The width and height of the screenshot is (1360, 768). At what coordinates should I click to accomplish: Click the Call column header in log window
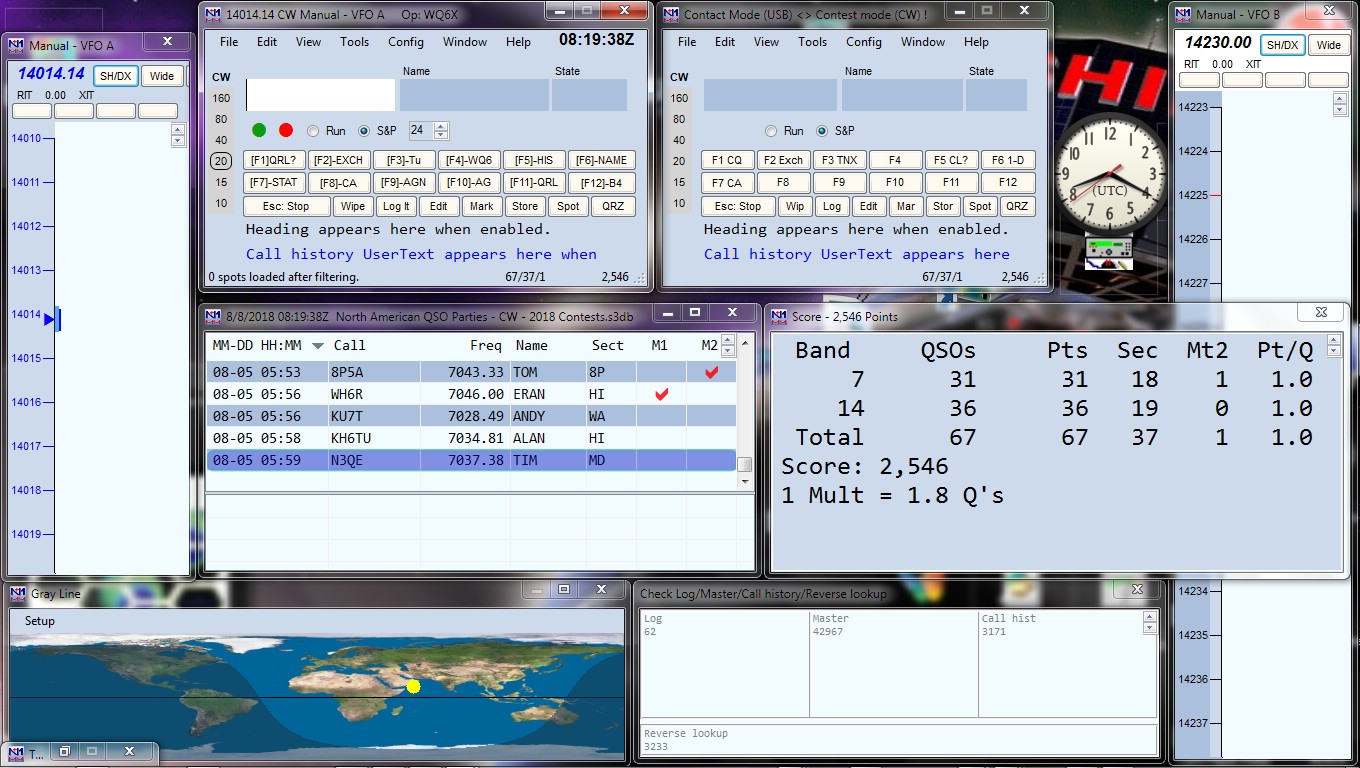coord(349,345)
